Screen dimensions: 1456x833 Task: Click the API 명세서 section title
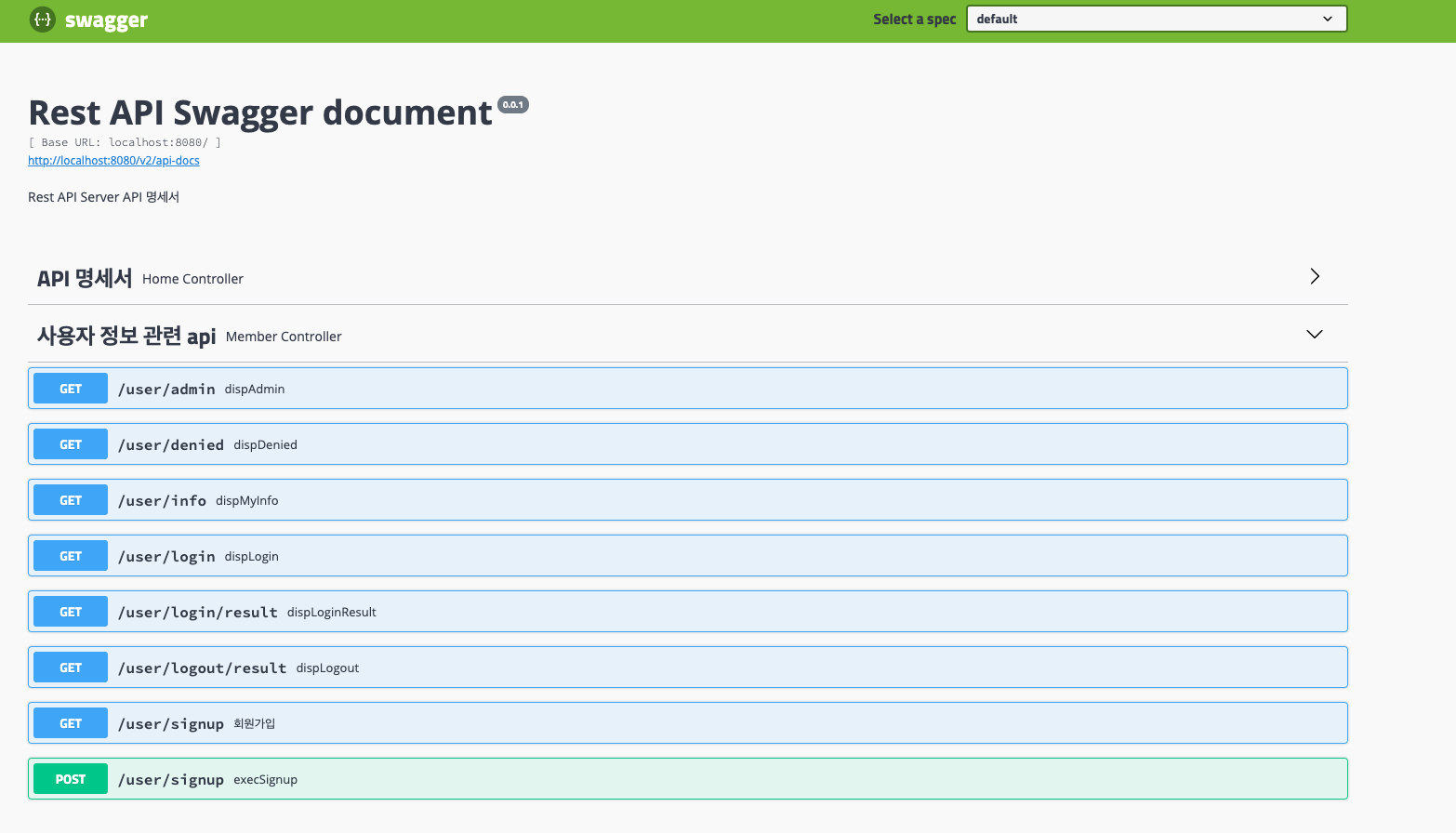85,278
